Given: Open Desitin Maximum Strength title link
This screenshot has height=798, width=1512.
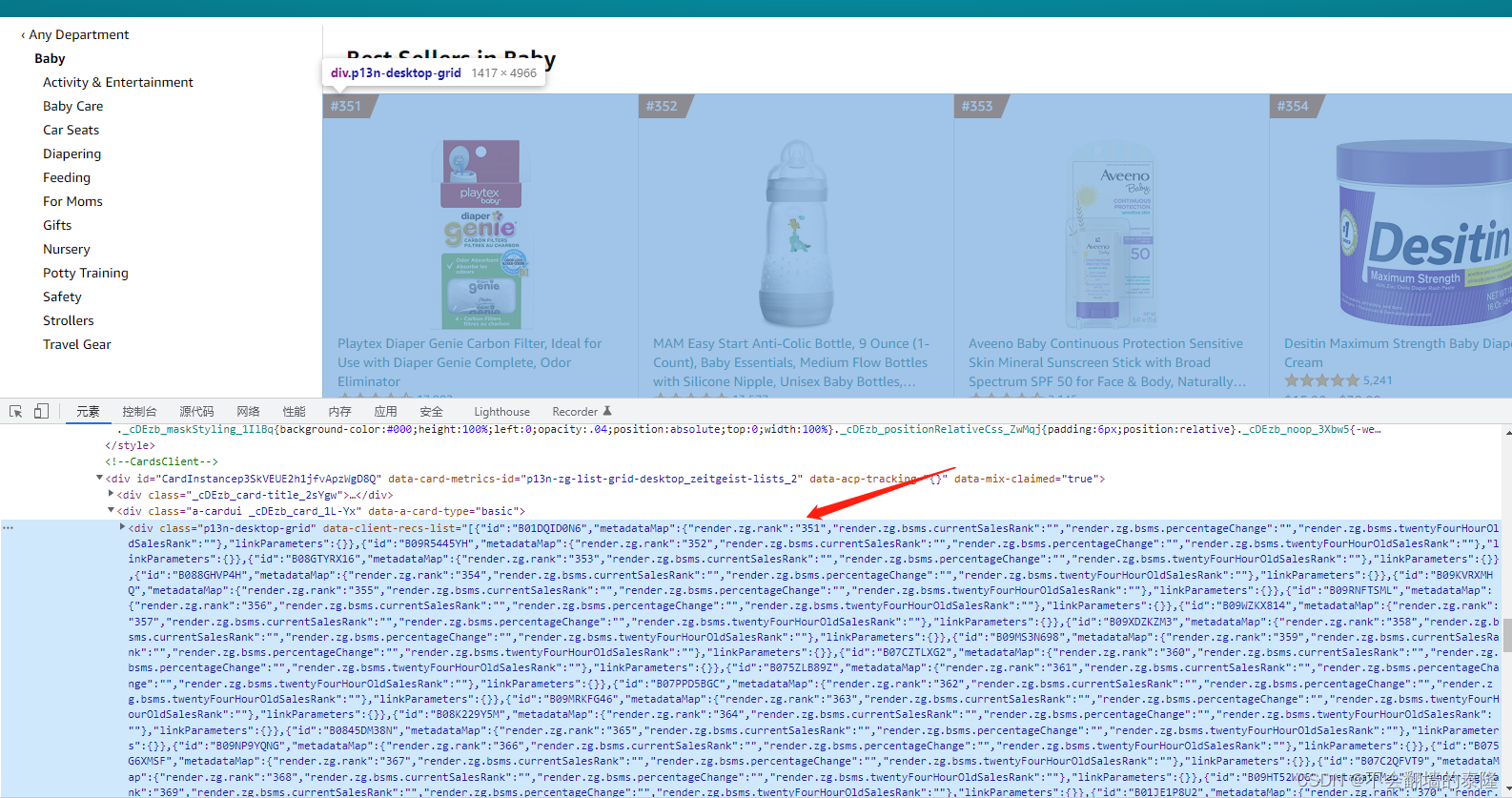Looking at the screenshot, I should [x=1398, y=353].
